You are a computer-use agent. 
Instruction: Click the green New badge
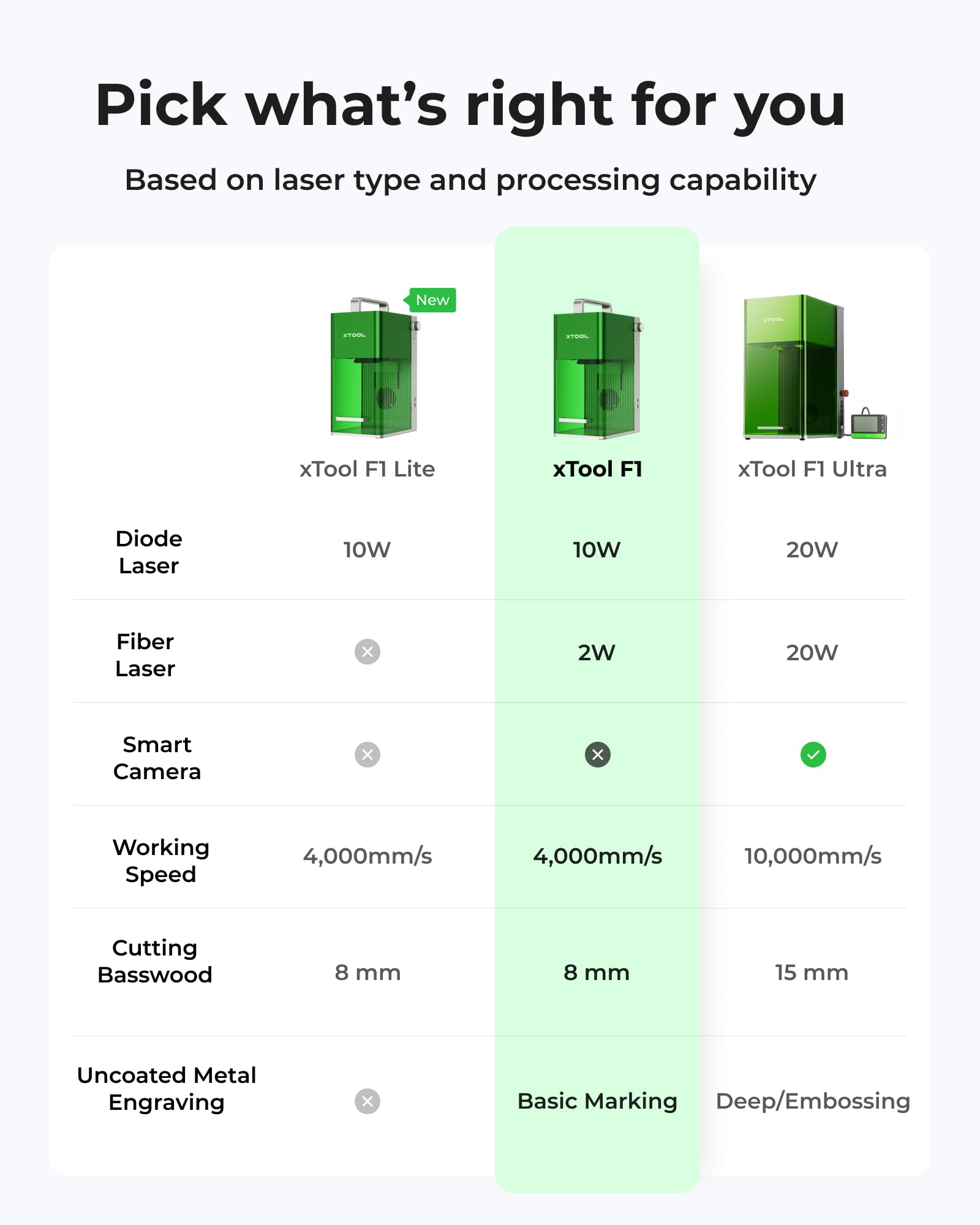pos(432,300)
